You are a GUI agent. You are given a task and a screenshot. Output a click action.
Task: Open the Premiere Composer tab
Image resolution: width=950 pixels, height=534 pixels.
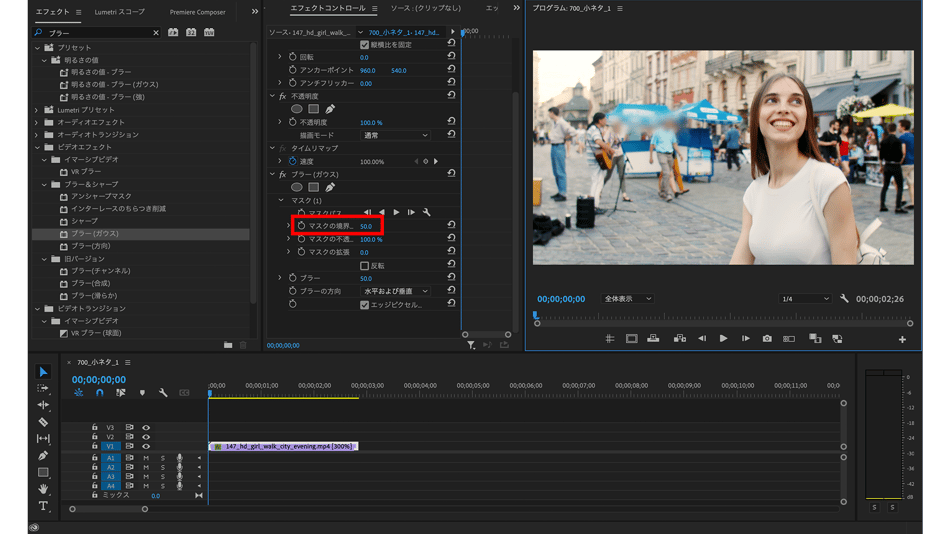(197, 12)
